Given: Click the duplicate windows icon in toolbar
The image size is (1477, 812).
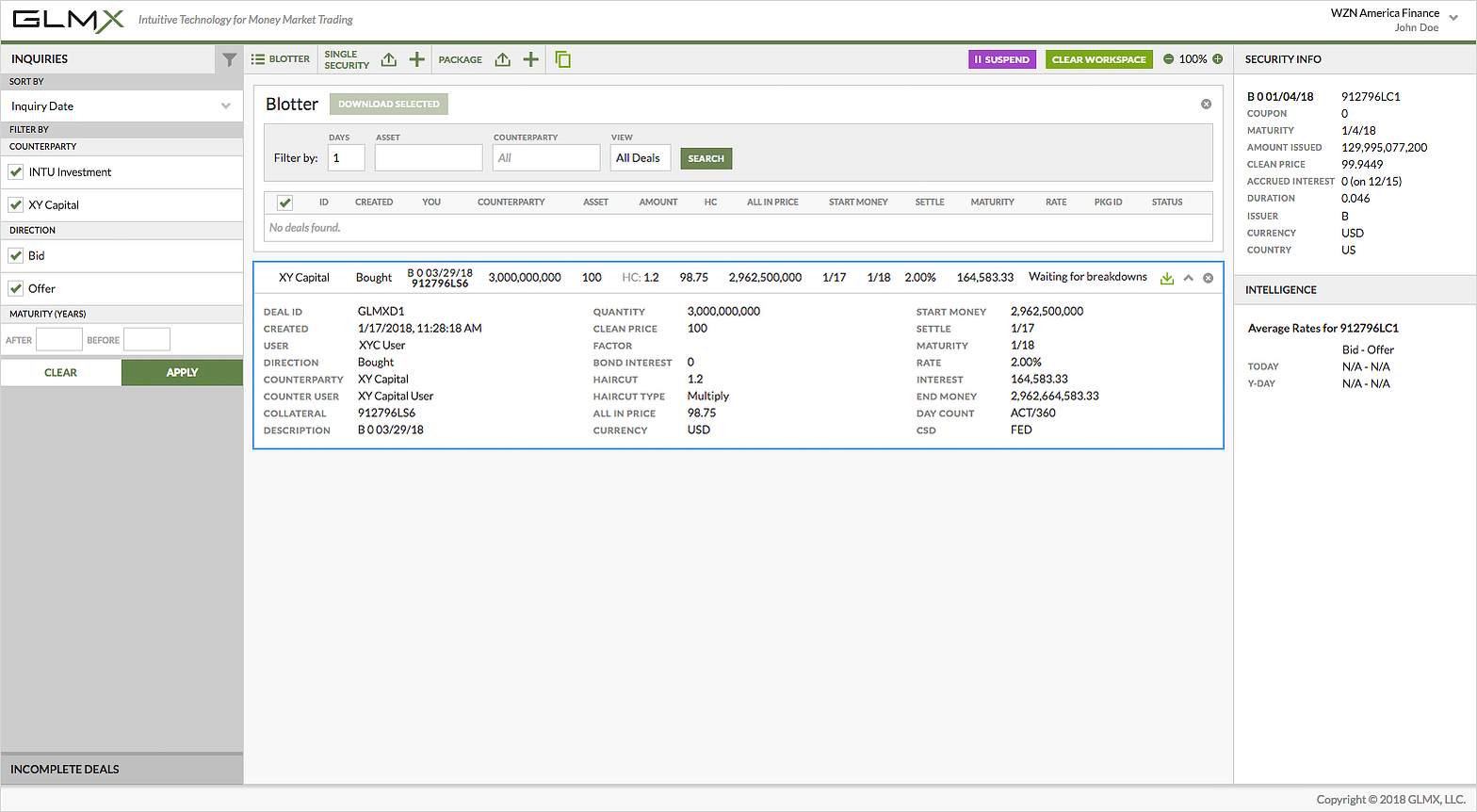Looking at the screenshot, I should [563, 59].
